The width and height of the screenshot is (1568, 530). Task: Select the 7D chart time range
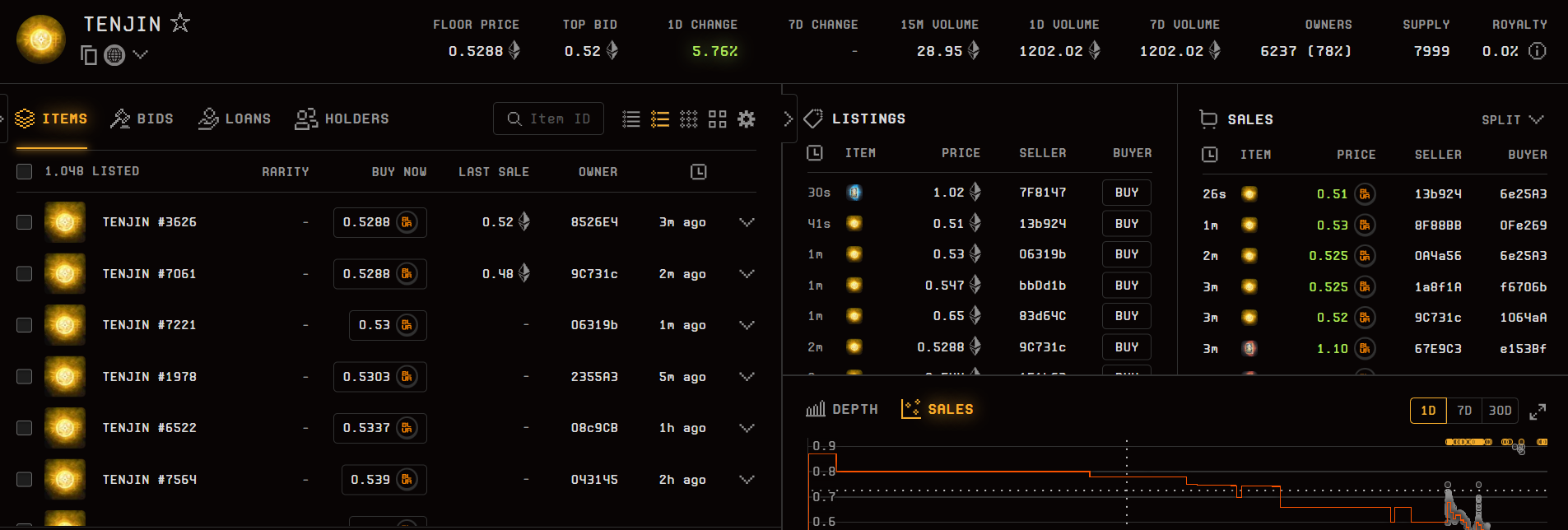(1464, 411)
